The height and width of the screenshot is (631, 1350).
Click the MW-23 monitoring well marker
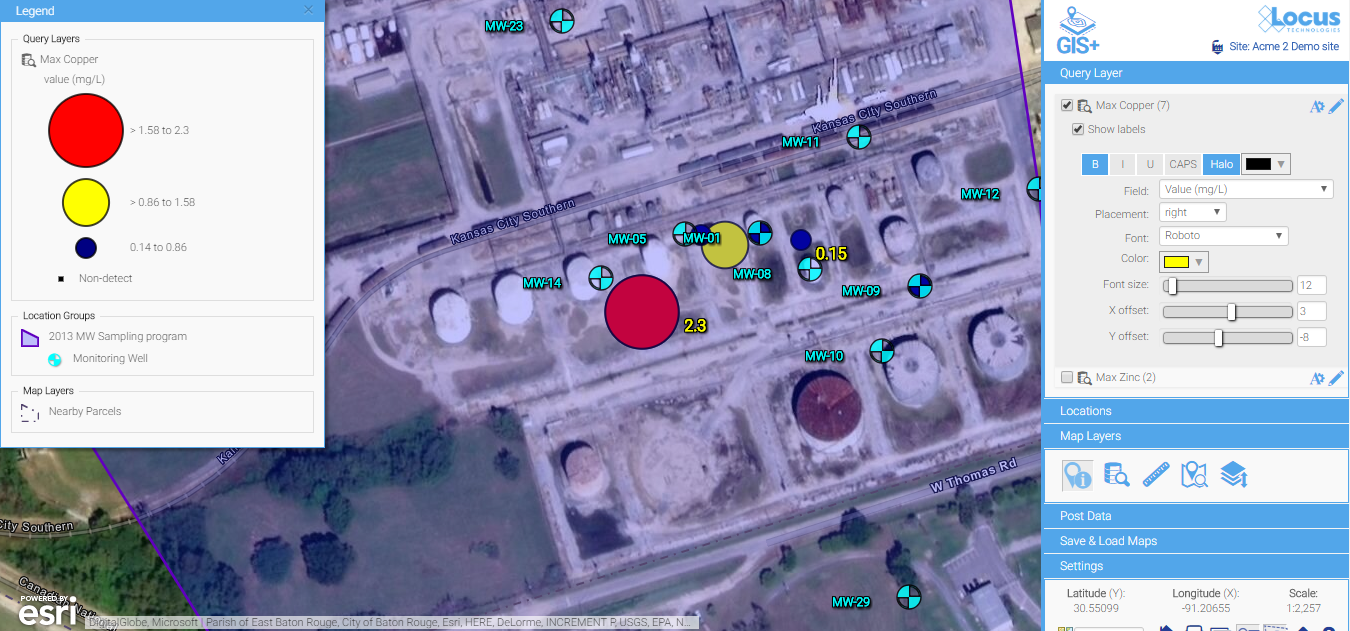(x=563, y=19)
